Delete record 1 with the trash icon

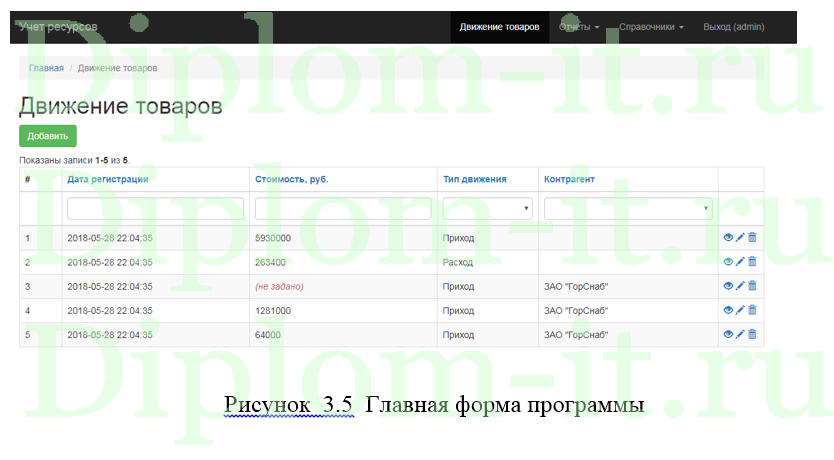pyautogui.click(x=752, y=237)
